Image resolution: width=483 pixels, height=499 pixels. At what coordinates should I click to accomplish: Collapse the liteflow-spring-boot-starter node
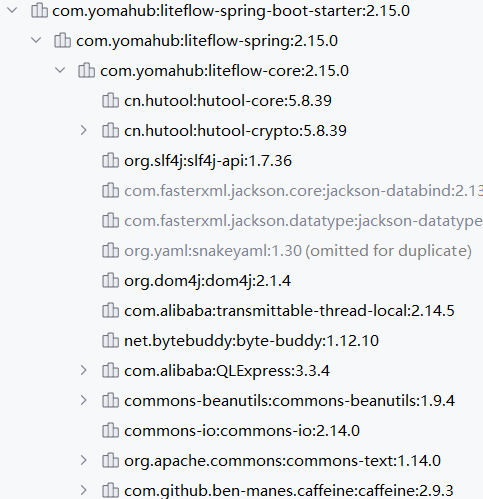(12, 10)
